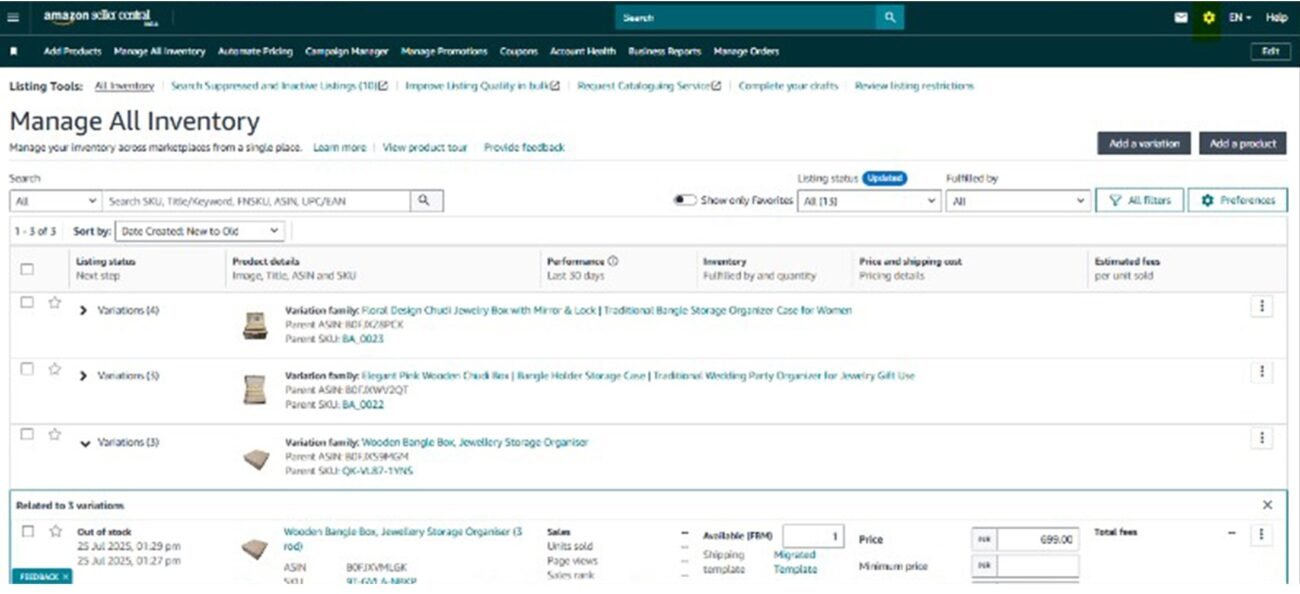The height and width of the screenshot is (594, 1300).
Task: Open Improve Listing Quality in bulk link
Action: (482, 86)
